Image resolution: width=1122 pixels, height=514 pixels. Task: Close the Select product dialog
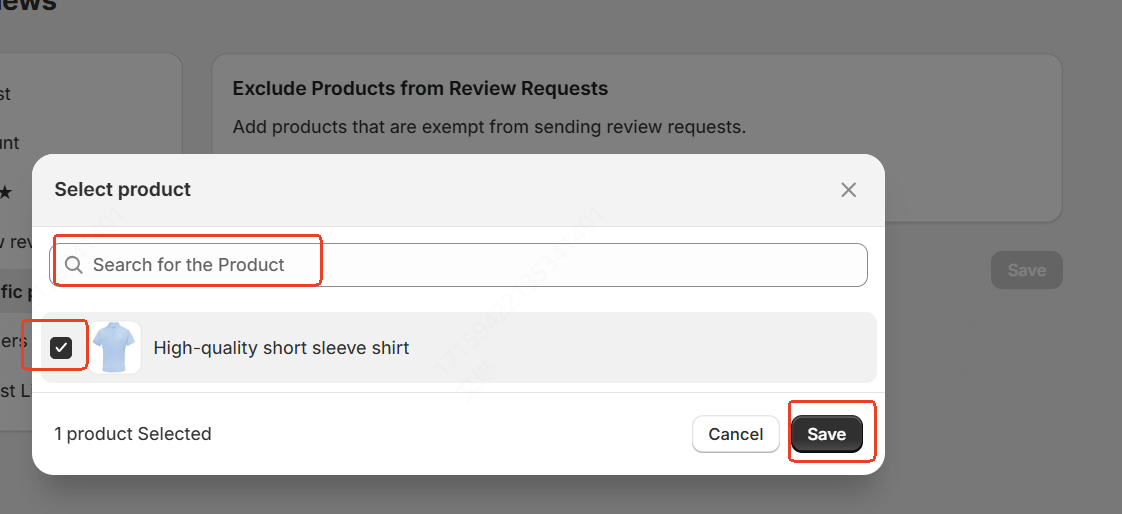click(848, 190)
